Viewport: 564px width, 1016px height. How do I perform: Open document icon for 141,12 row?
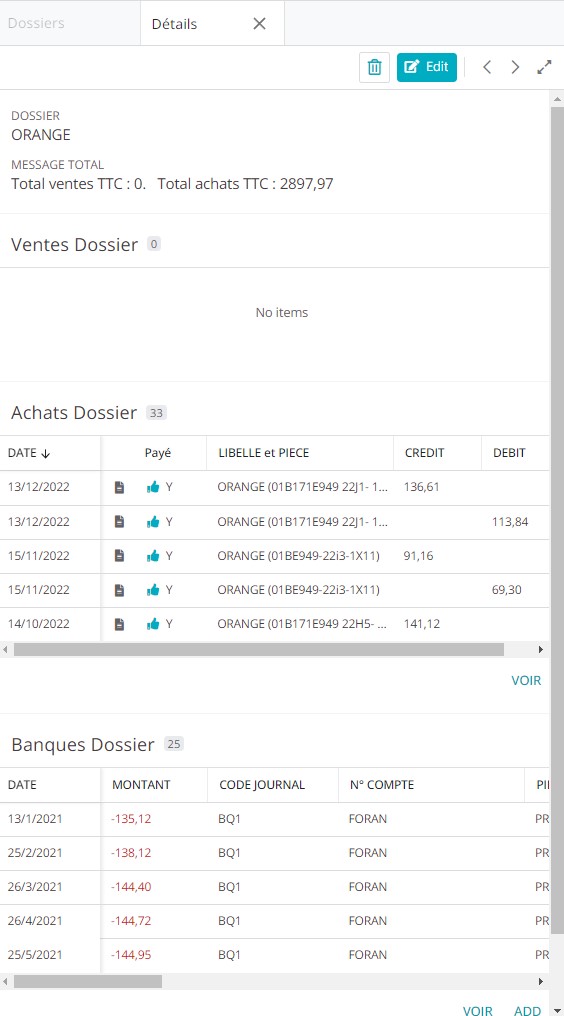[119, 624]
